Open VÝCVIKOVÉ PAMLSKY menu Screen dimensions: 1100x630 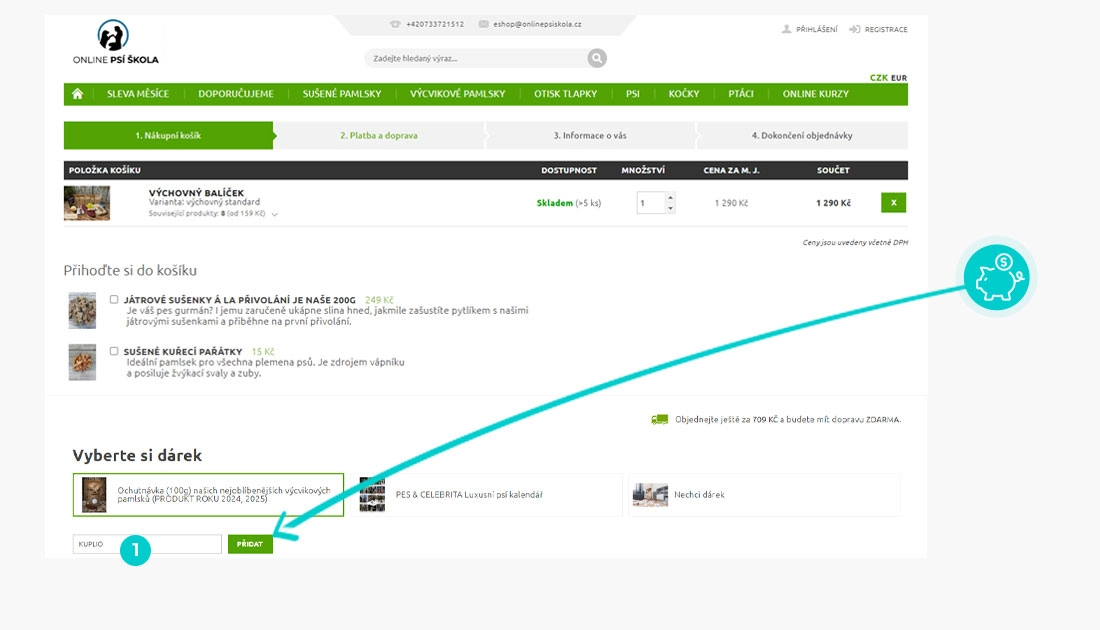(457, 94)
